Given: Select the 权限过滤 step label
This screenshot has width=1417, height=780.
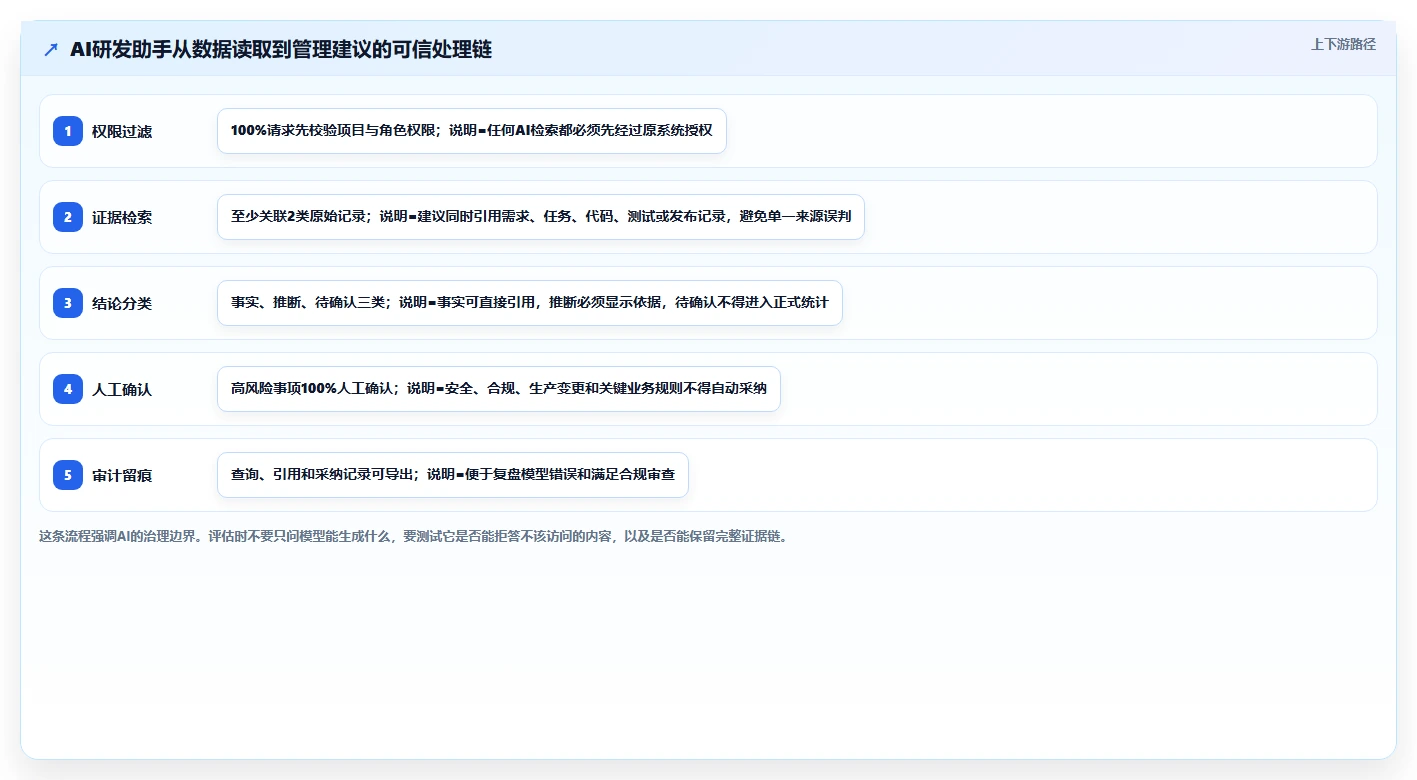Looking at the screenshot, I should pyautogui.click(x=122, y=131).
